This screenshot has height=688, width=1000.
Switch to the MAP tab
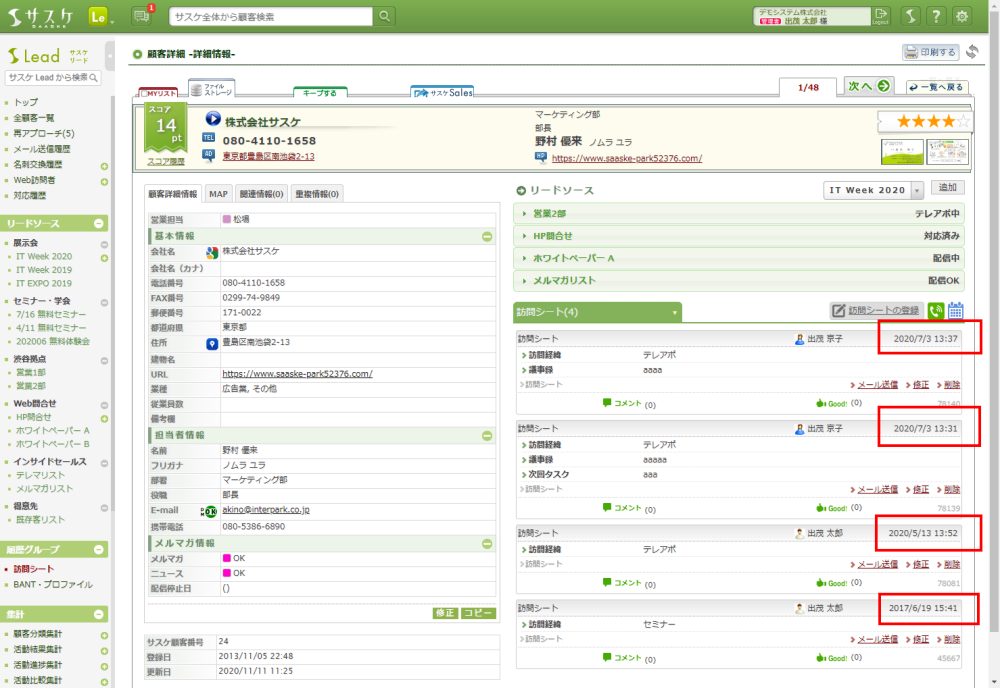(218, 194)
